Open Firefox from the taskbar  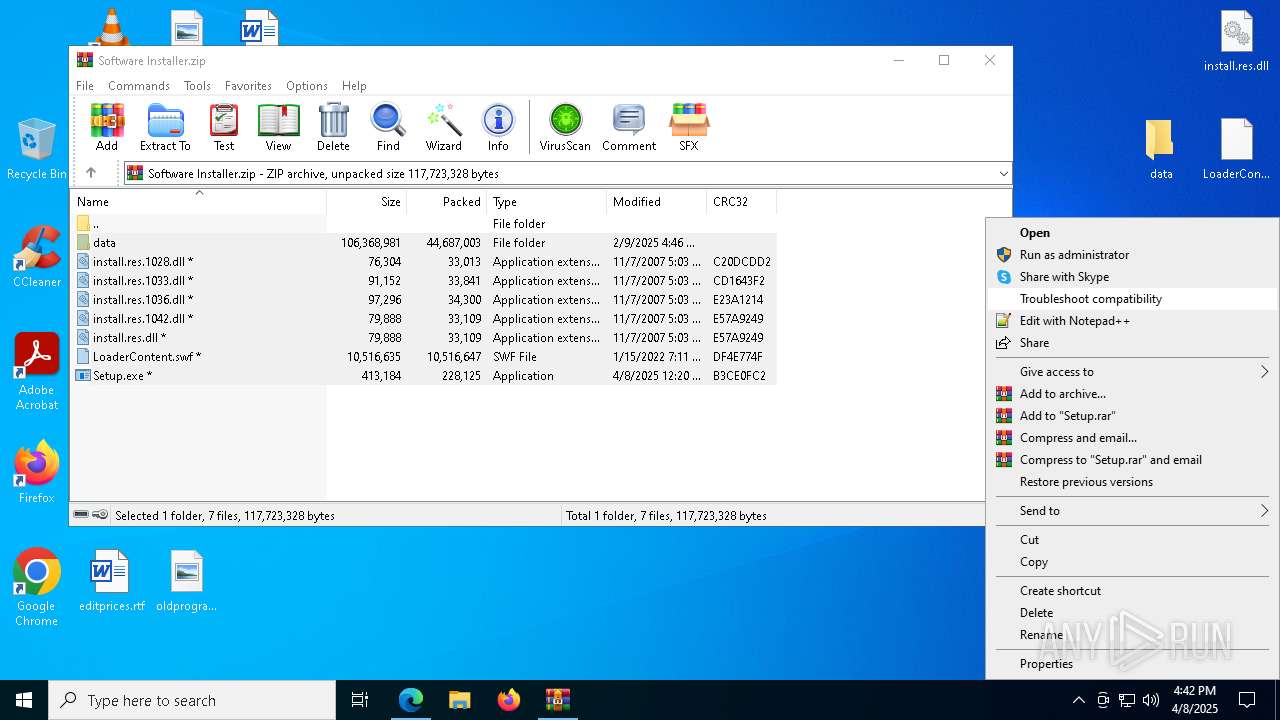(509, 700)
